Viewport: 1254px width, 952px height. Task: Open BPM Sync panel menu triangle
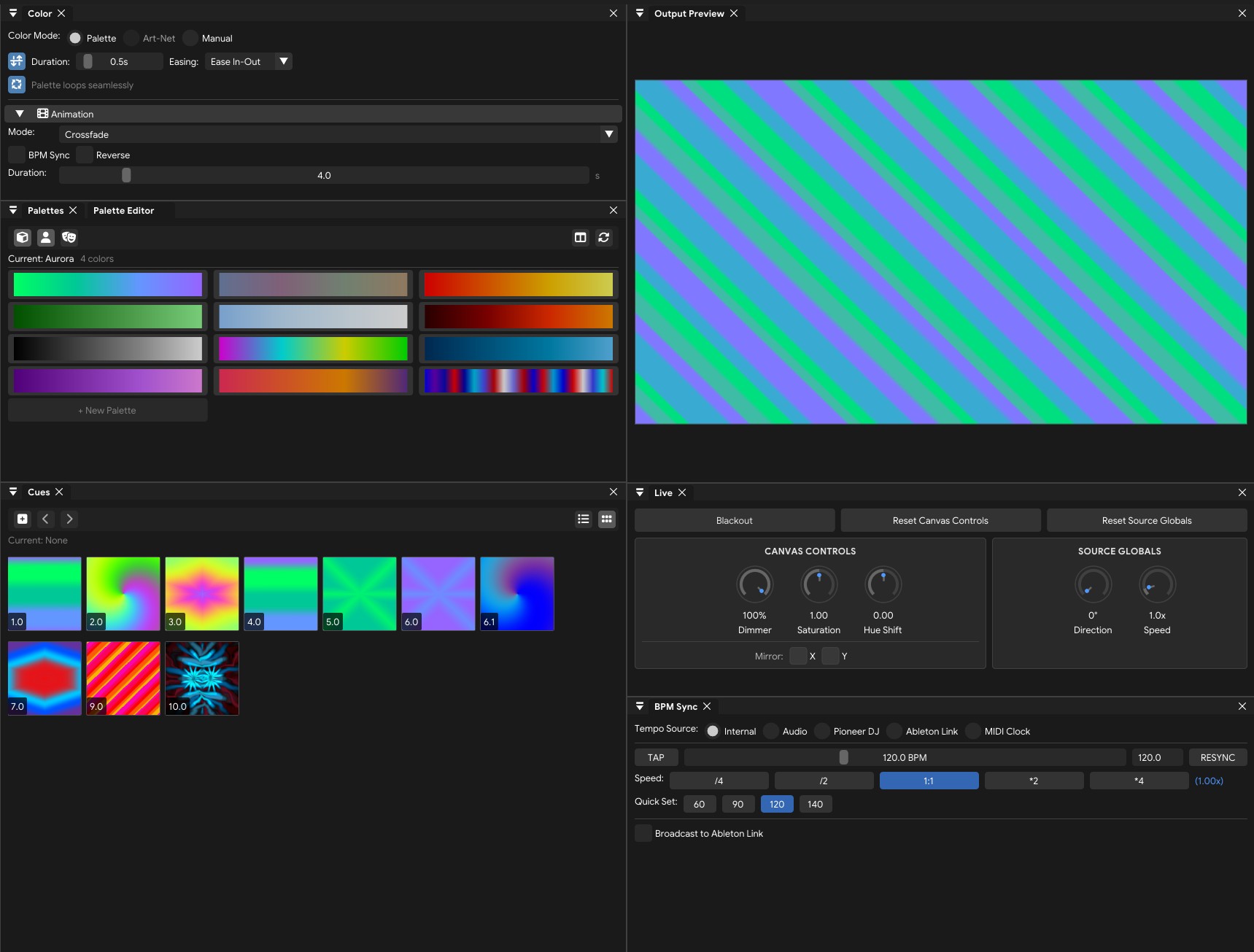point(640,706)
